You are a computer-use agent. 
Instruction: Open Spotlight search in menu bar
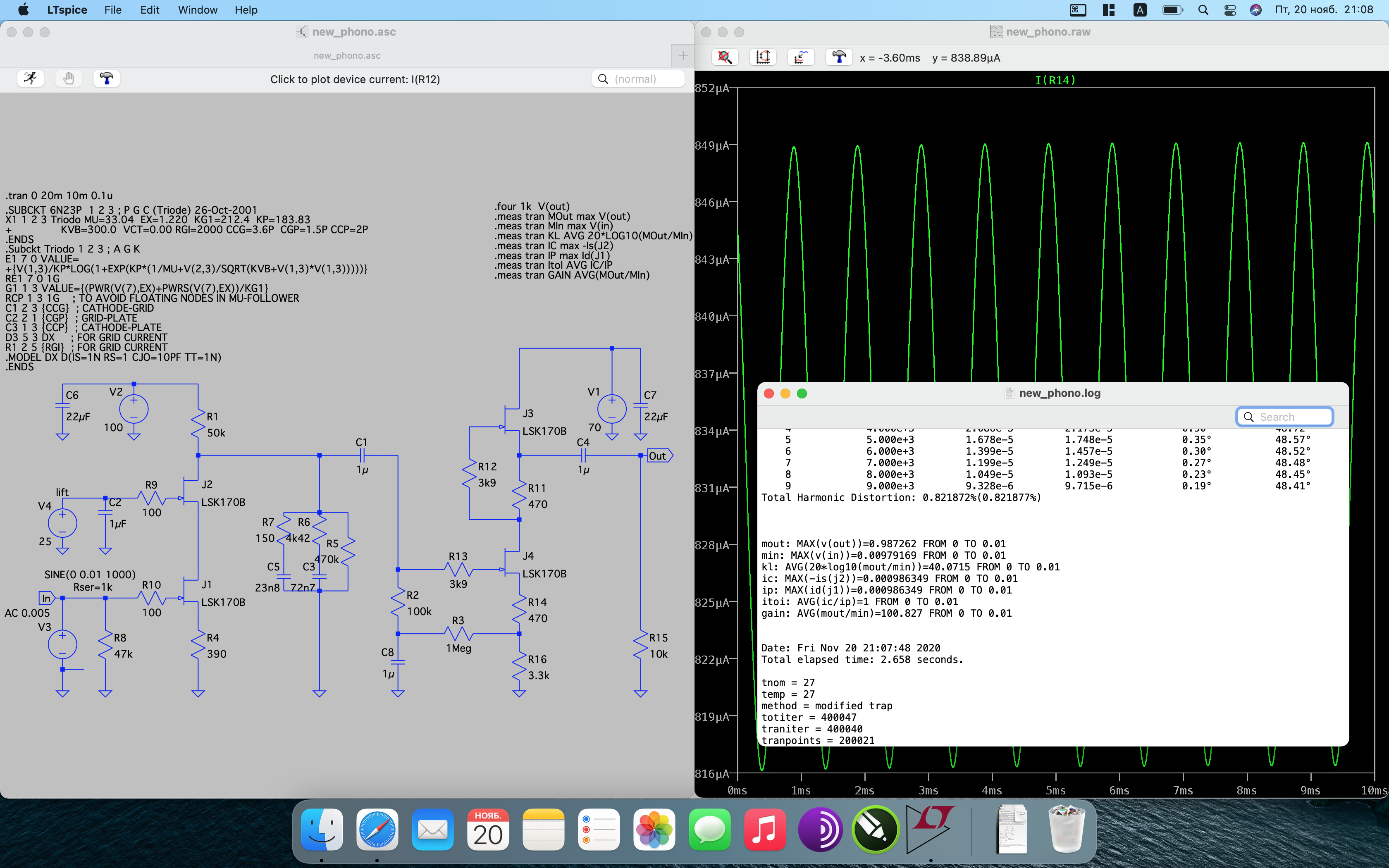point(1204,10)
